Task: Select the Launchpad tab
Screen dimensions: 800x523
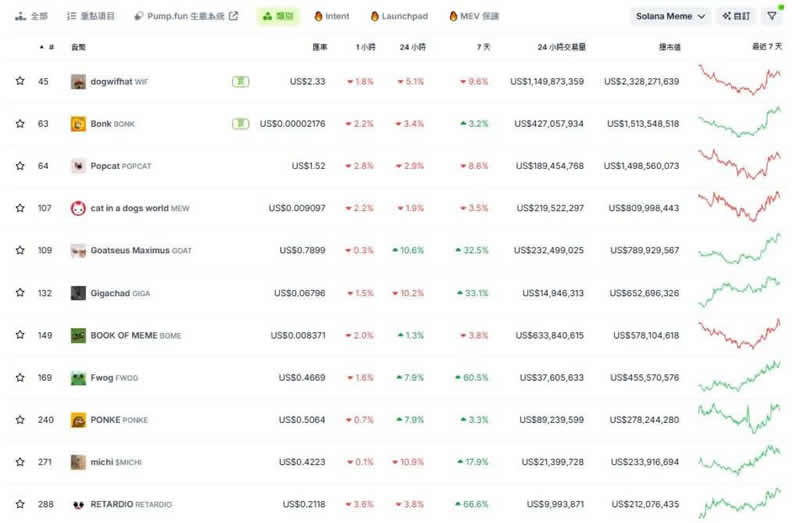Action: (x=398, y=16)
